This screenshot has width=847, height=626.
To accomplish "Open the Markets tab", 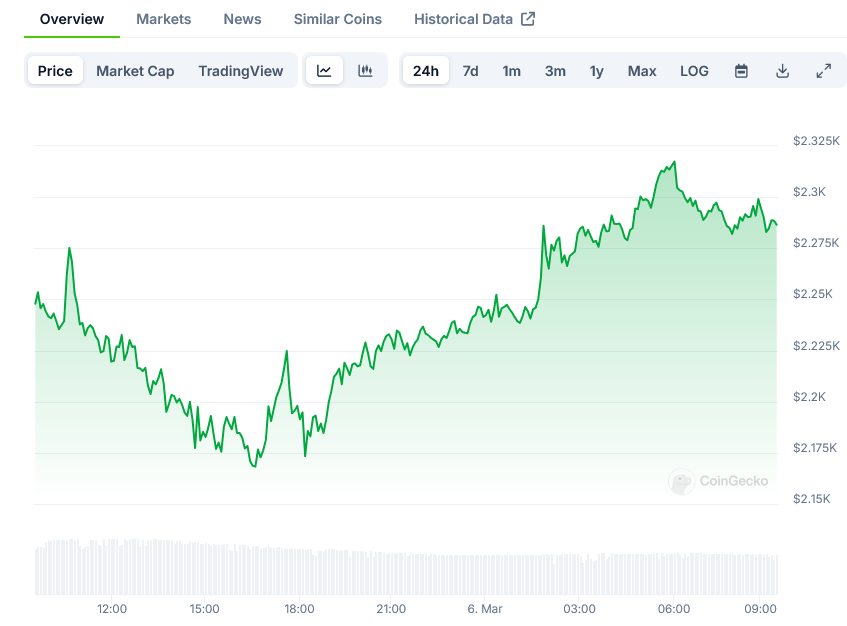I will coord(163,19).
